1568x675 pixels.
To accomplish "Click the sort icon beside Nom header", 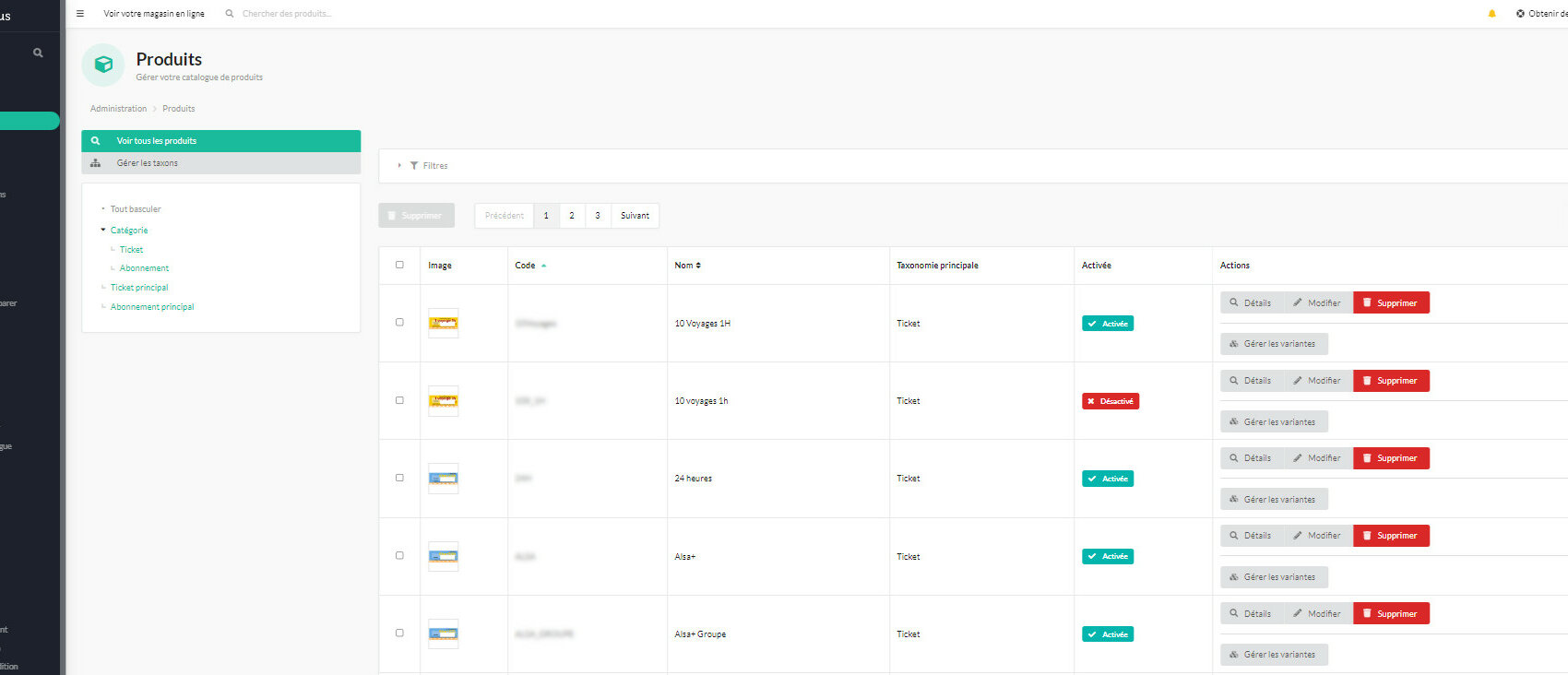I will pyautogui.click(x=698, y=266).
